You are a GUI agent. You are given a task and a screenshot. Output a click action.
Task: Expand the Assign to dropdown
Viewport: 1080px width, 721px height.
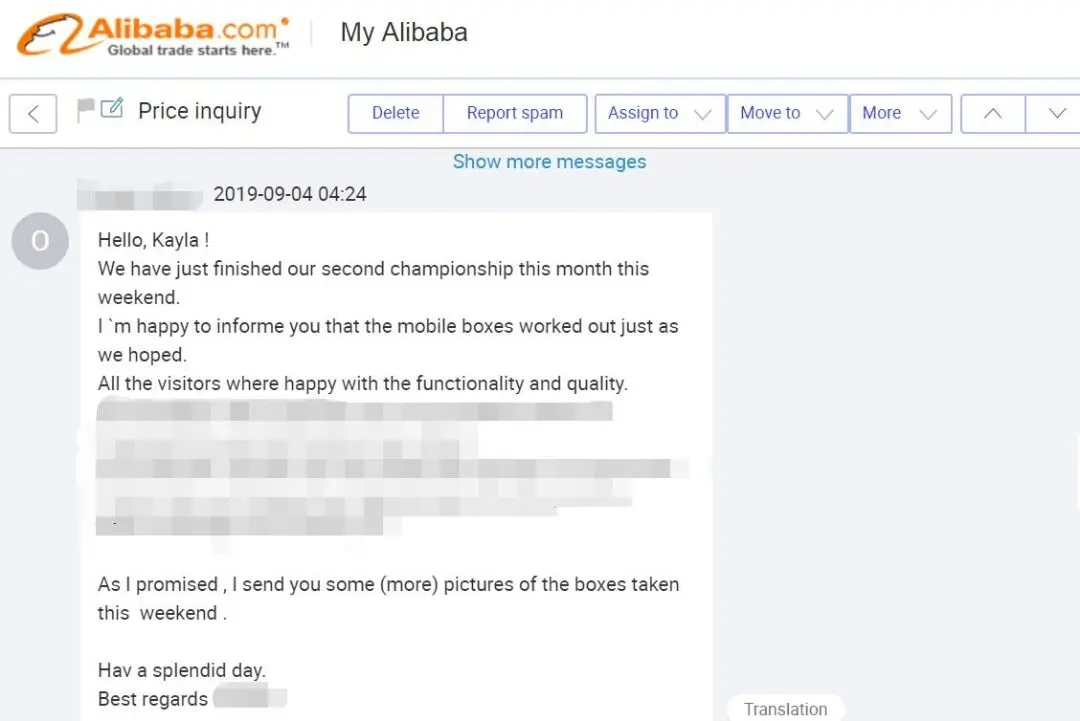659,113
